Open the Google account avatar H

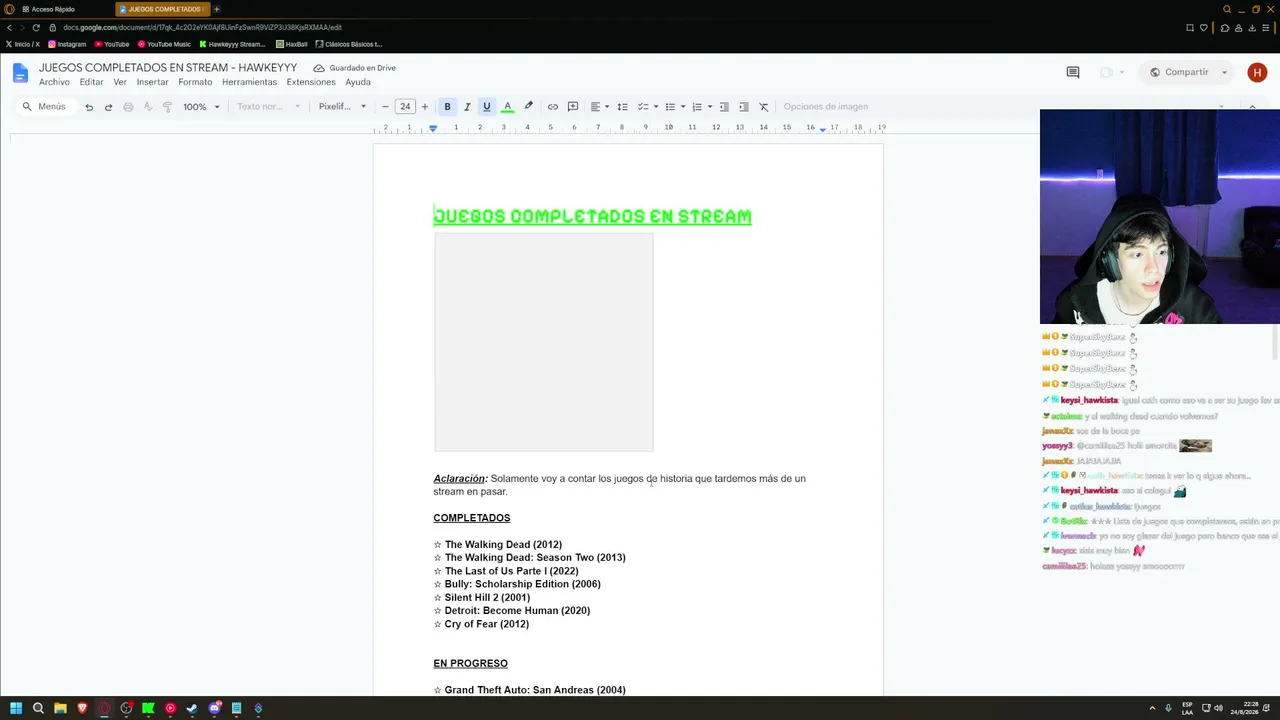coord(1257,72)
